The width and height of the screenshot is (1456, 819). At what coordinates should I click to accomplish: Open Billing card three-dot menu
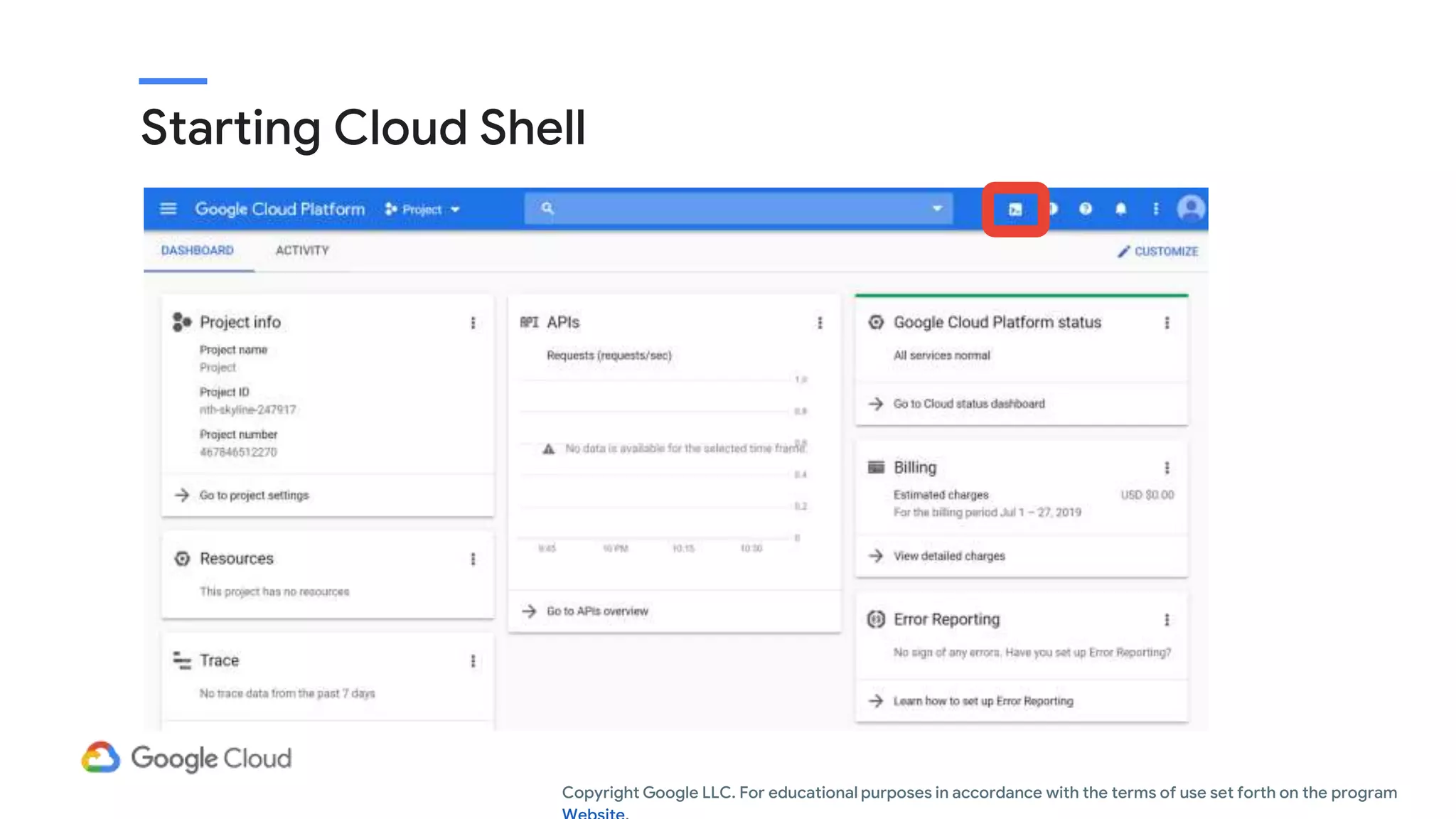[x=1167, y=468]
